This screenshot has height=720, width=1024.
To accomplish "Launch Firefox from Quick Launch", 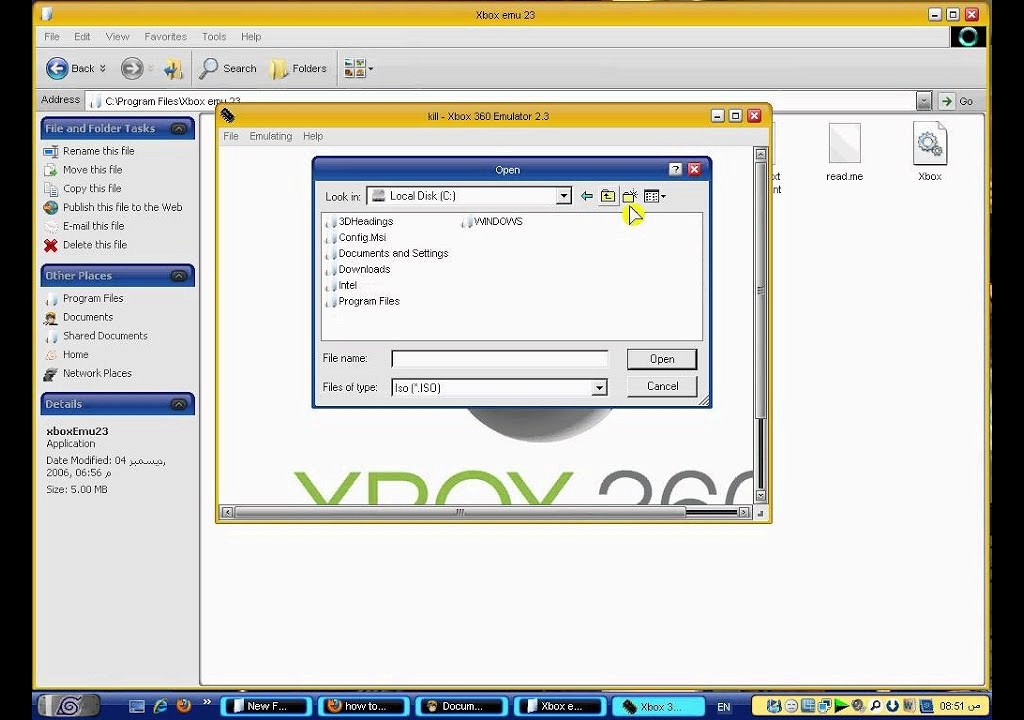I will point(184,706).
